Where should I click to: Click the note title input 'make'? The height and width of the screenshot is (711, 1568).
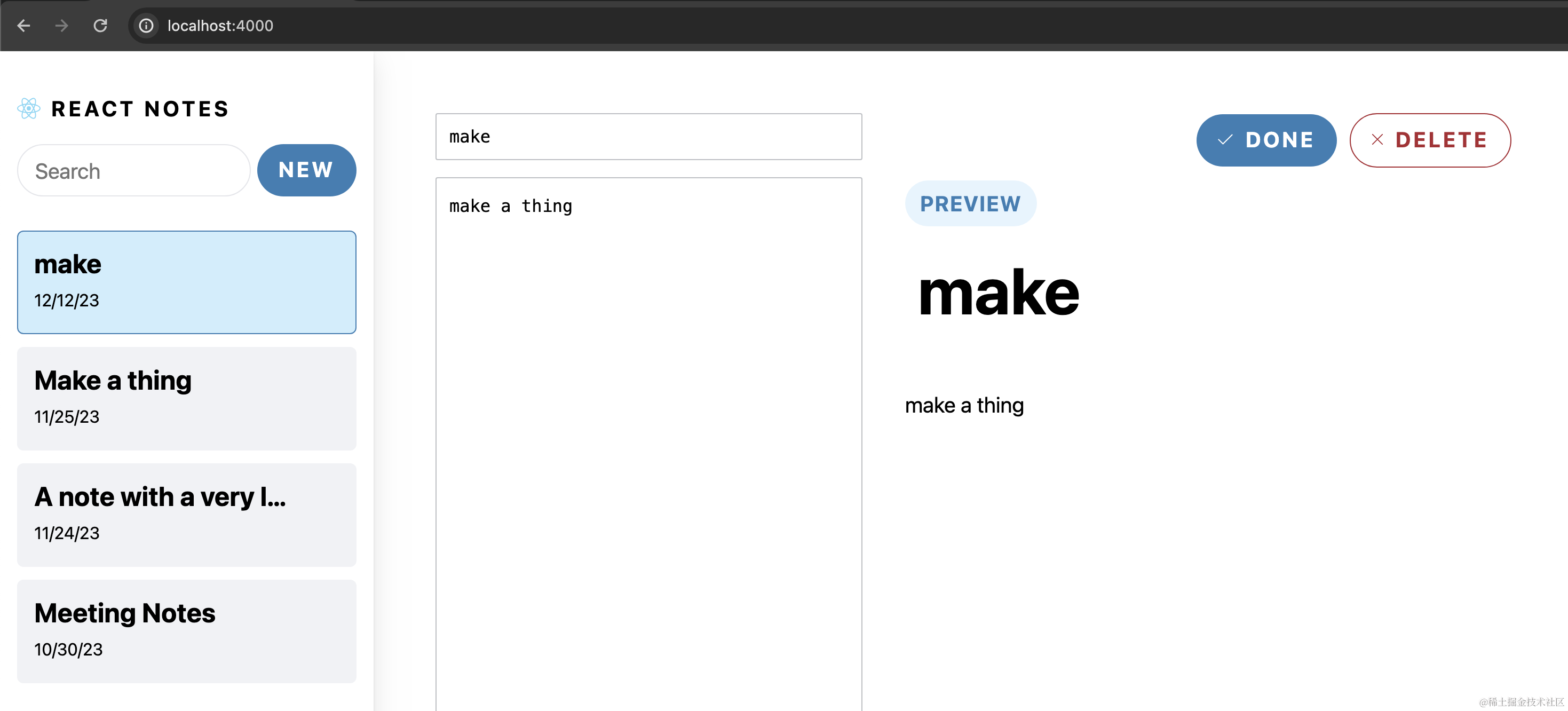(648, 136)
